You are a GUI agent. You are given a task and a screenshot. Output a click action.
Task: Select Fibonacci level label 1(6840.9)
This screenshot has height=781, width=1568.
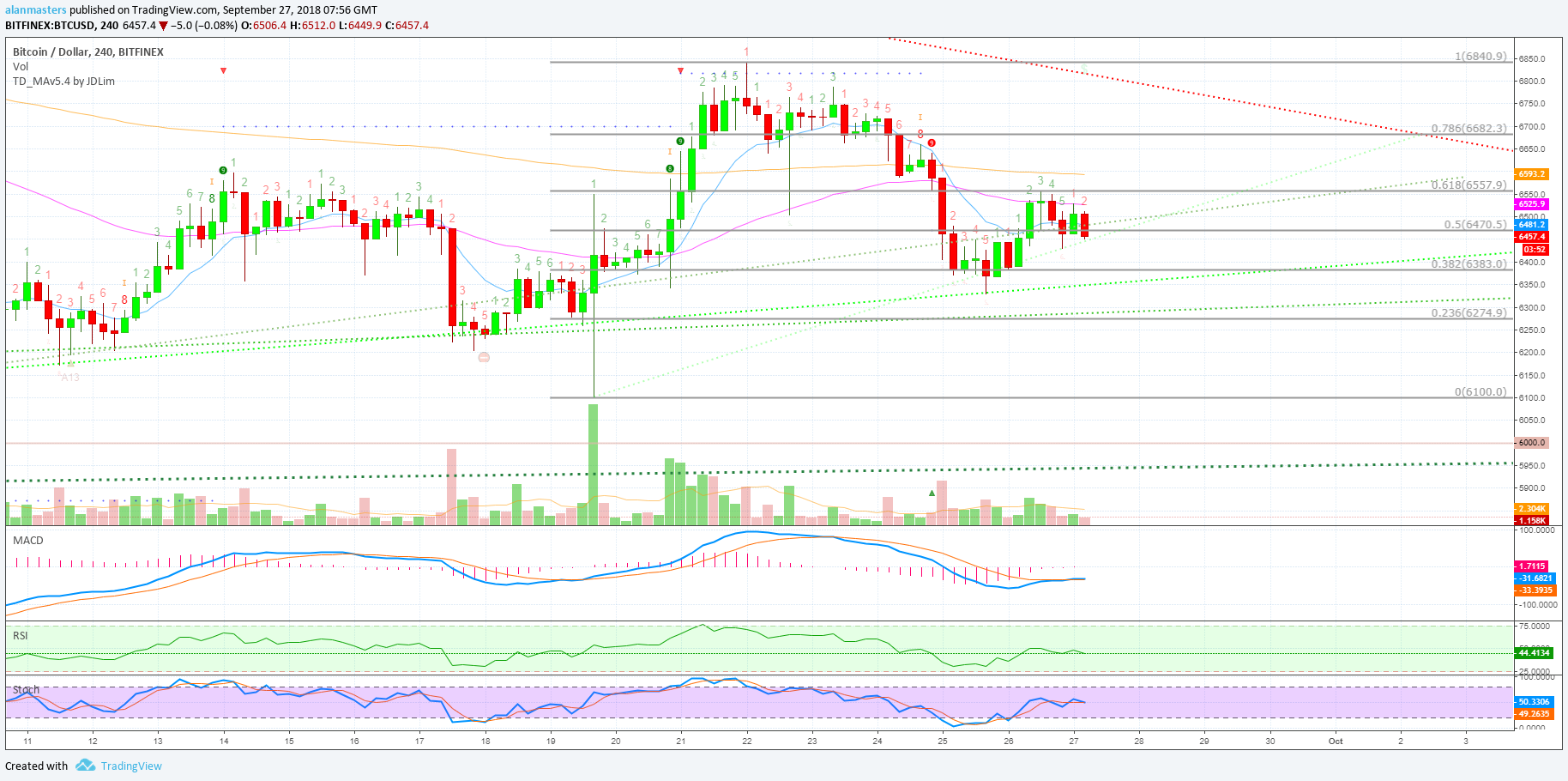point(1481,56)
